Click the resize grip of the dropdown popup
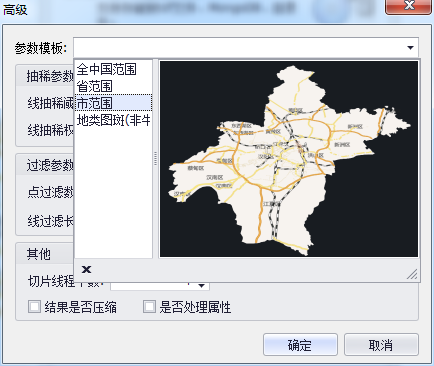Image resolution: width=434 pixels, height=366 pixels. point(413,274)
